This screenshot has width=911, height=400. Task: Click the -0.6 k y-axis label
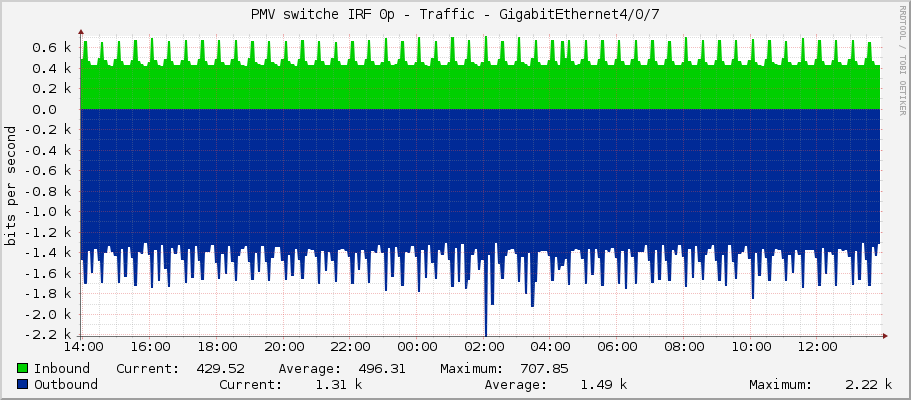(48, 171)
